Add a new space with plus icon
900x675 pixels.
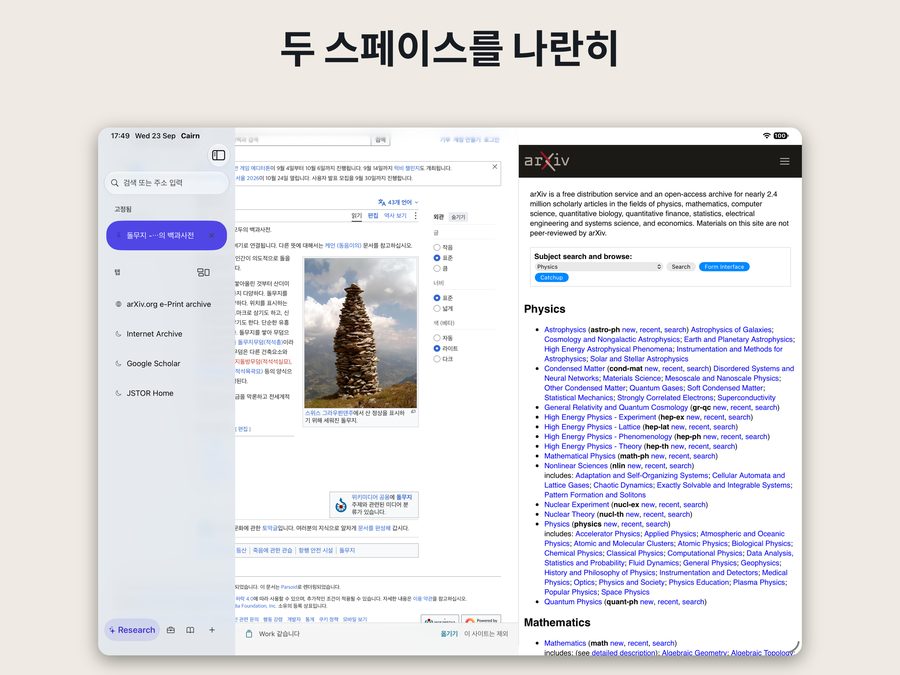tap(212, 630)
